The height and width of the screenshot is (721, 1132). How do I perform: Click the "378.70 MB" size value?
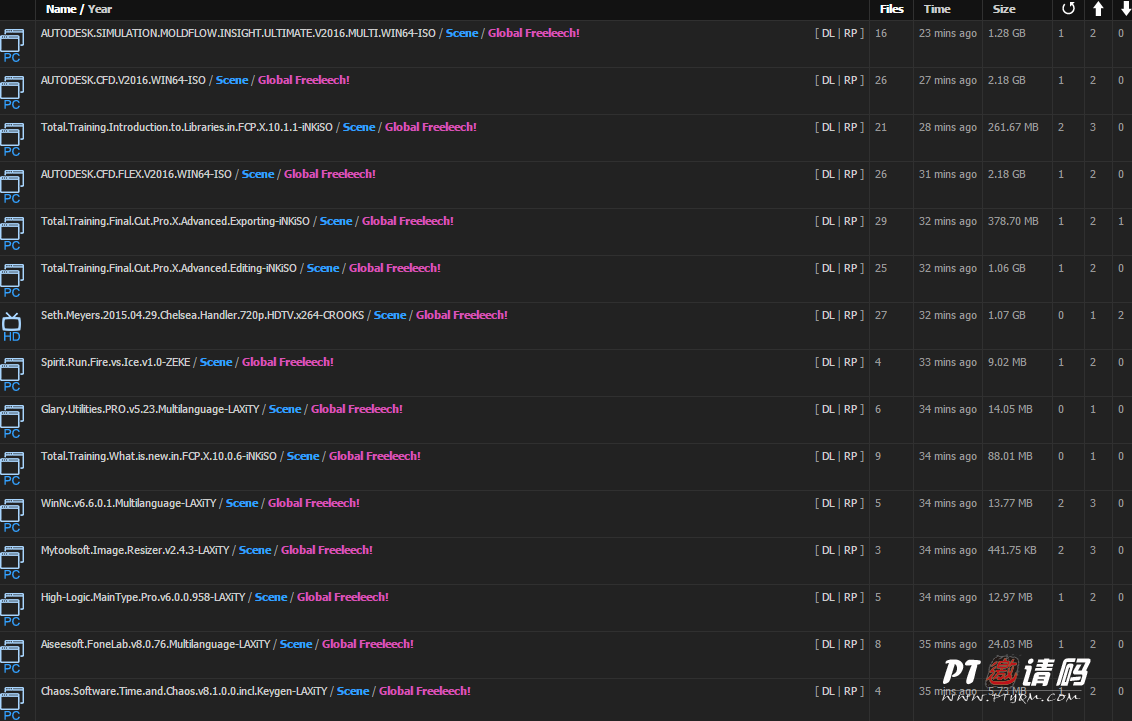click(1013, 221)
